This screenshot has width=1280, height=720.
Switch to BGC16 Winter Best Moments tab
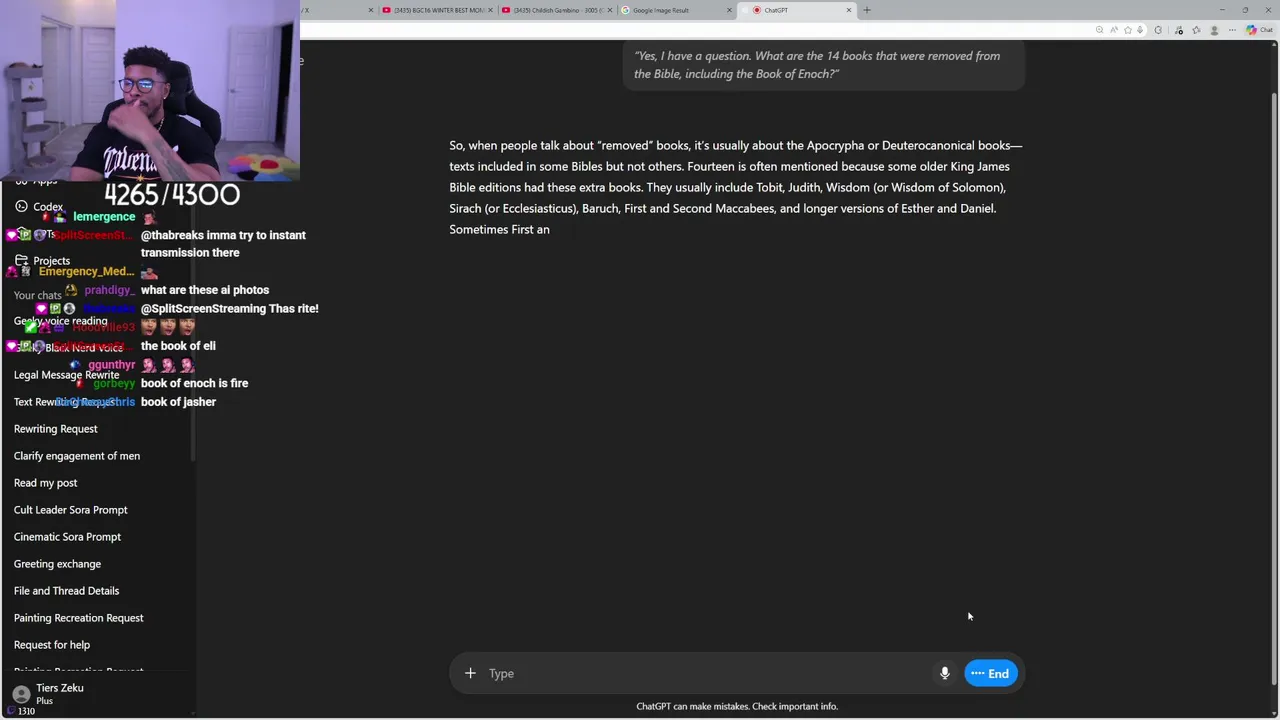[437, 10]
